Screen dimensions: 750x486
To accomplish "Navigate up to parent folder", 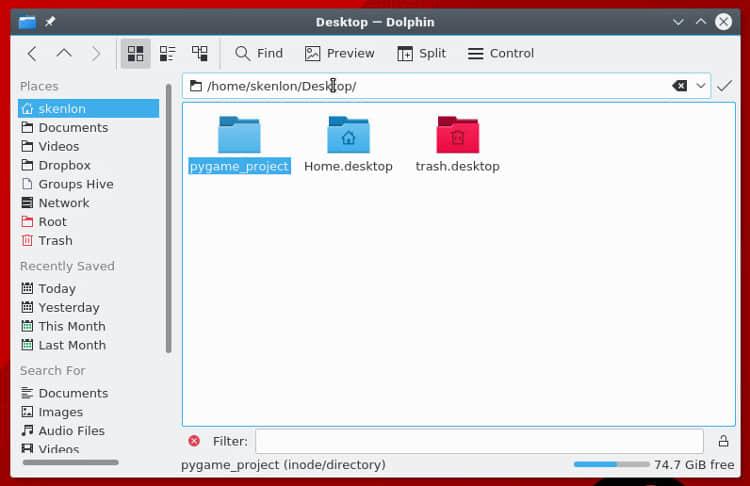I will 64,54.
